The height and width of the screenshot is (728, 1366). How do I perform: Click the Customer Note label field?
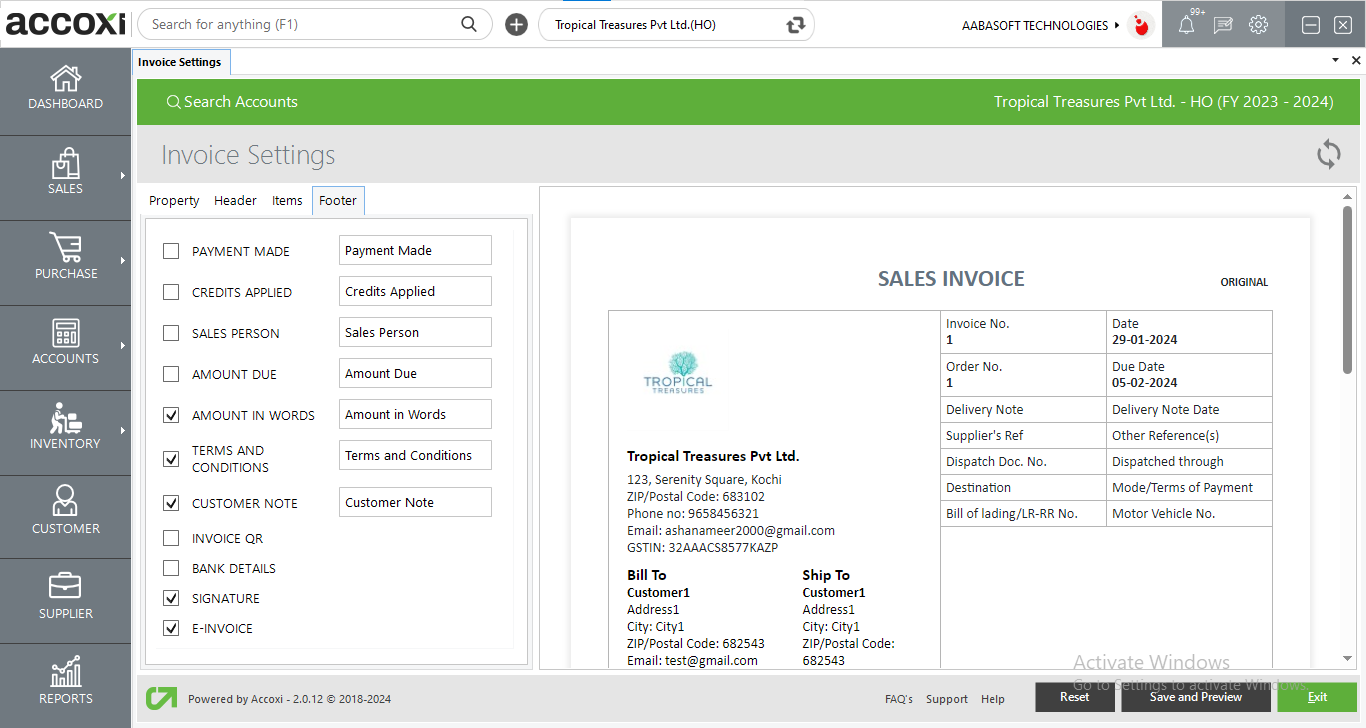[x=415, y=503]
